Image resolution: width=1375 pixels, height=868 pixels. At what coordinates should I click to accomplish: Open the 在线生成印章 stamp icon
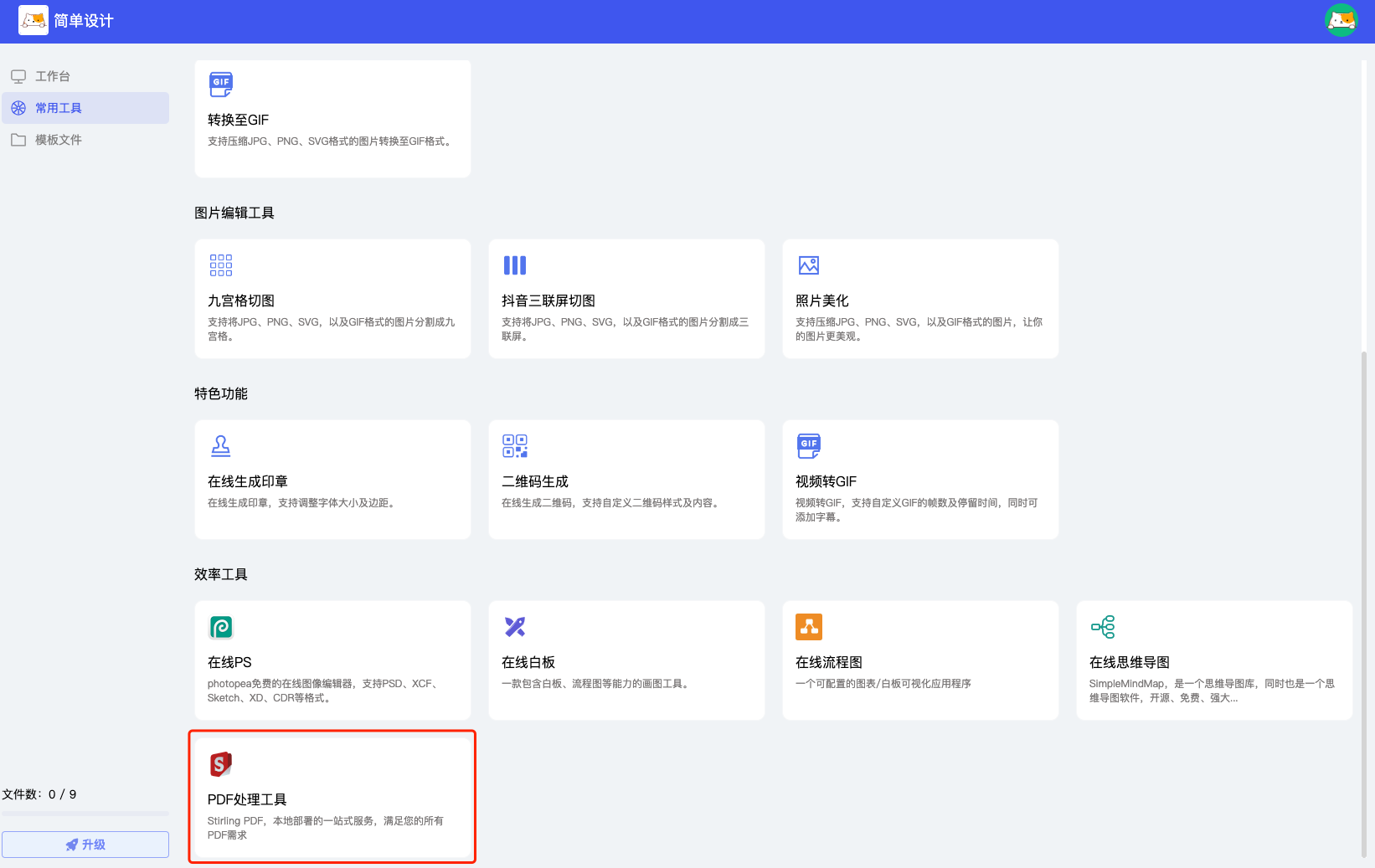(221, 446)
